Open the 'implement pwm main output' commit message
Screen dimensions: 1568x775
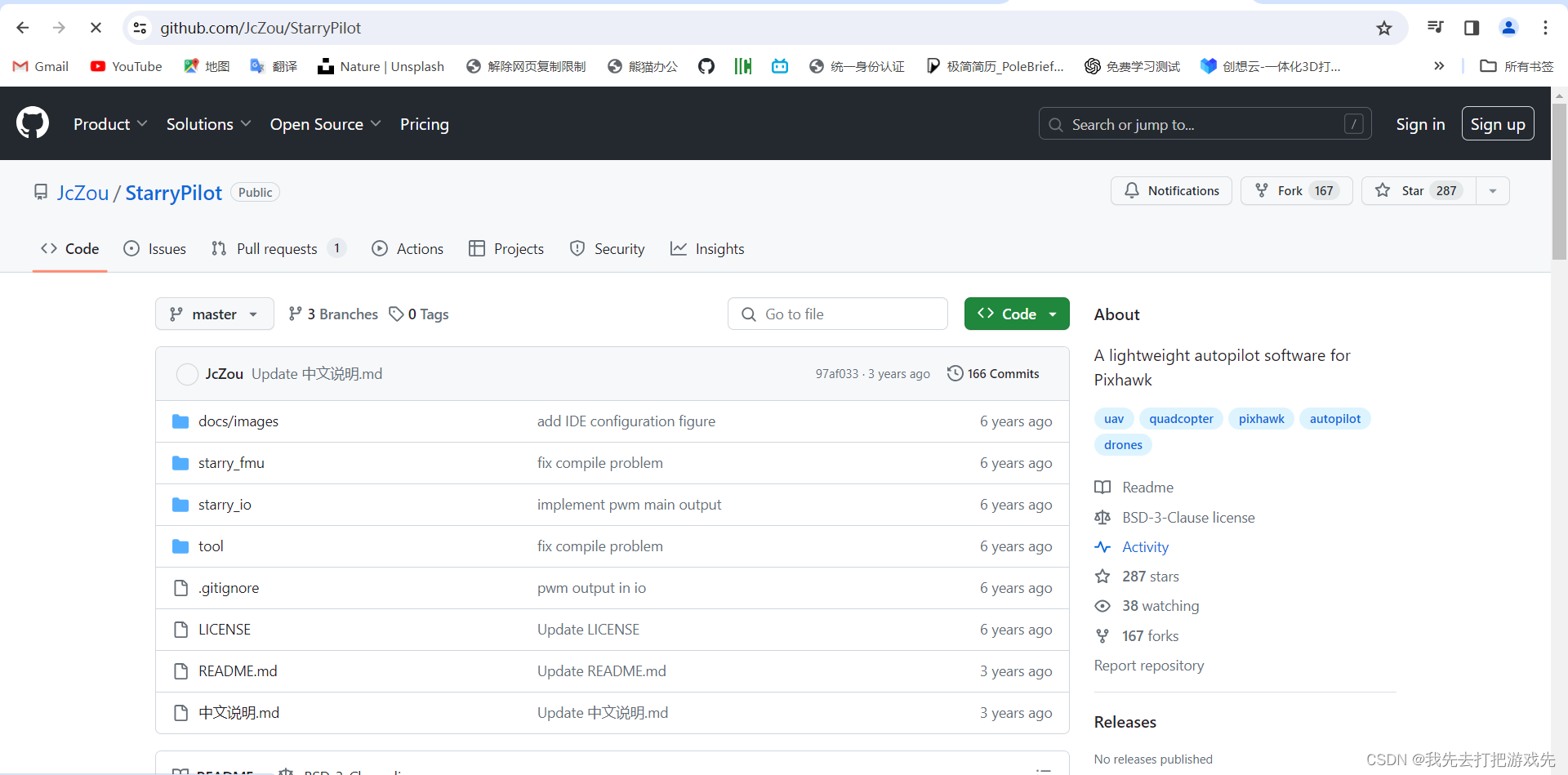click(x=629, y=505)
